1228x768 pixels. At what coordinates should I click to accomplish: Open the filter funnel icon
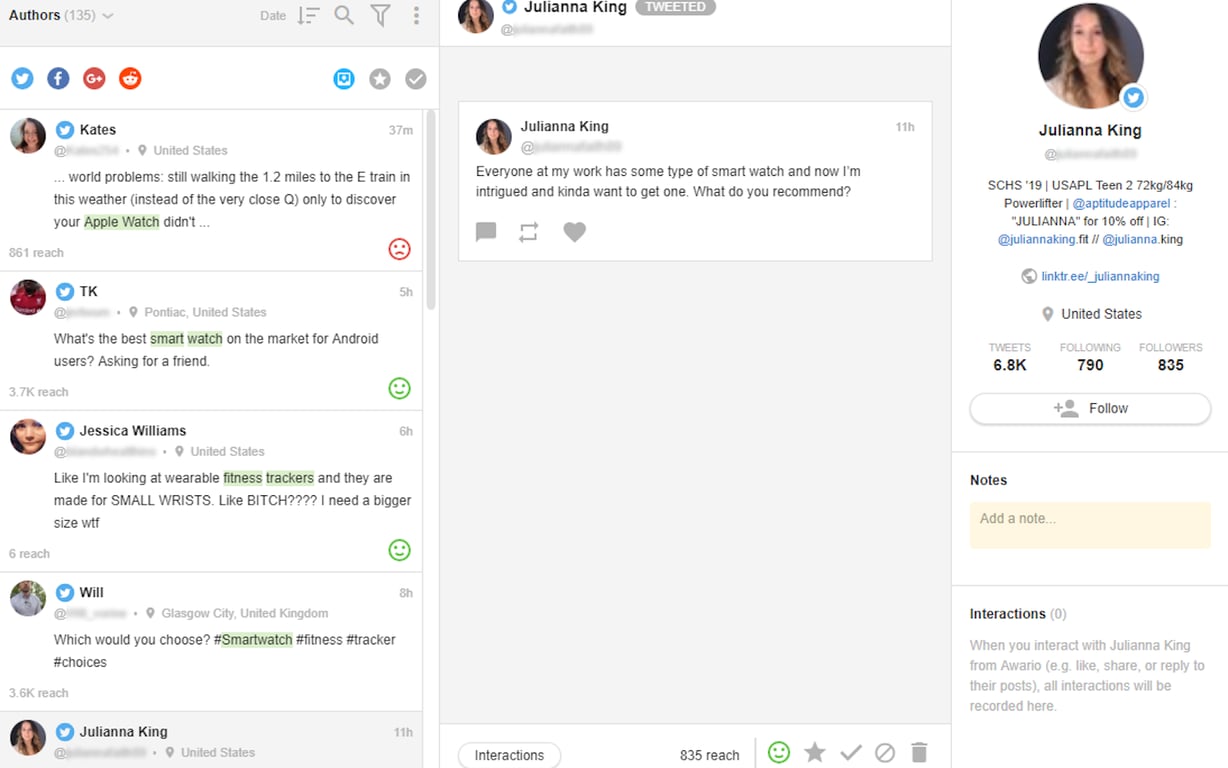tap(380, 15)
